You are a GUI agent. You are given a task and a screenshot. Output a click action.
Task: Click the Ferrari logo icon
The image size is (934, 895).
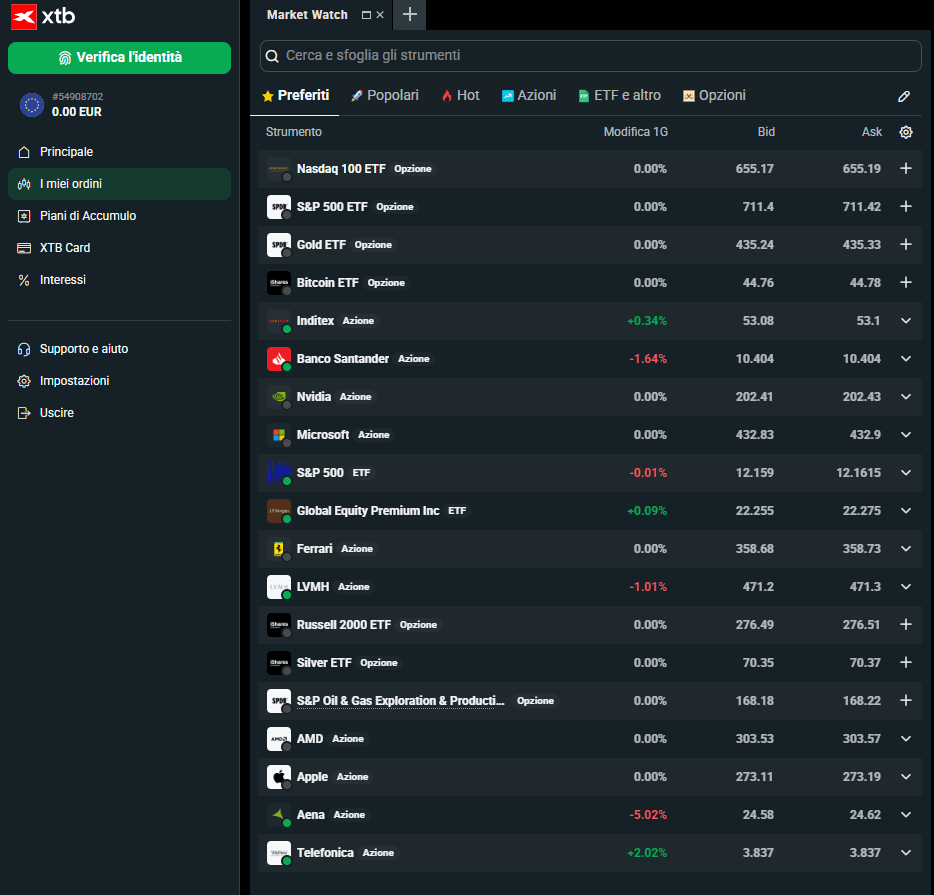point(279,549)
